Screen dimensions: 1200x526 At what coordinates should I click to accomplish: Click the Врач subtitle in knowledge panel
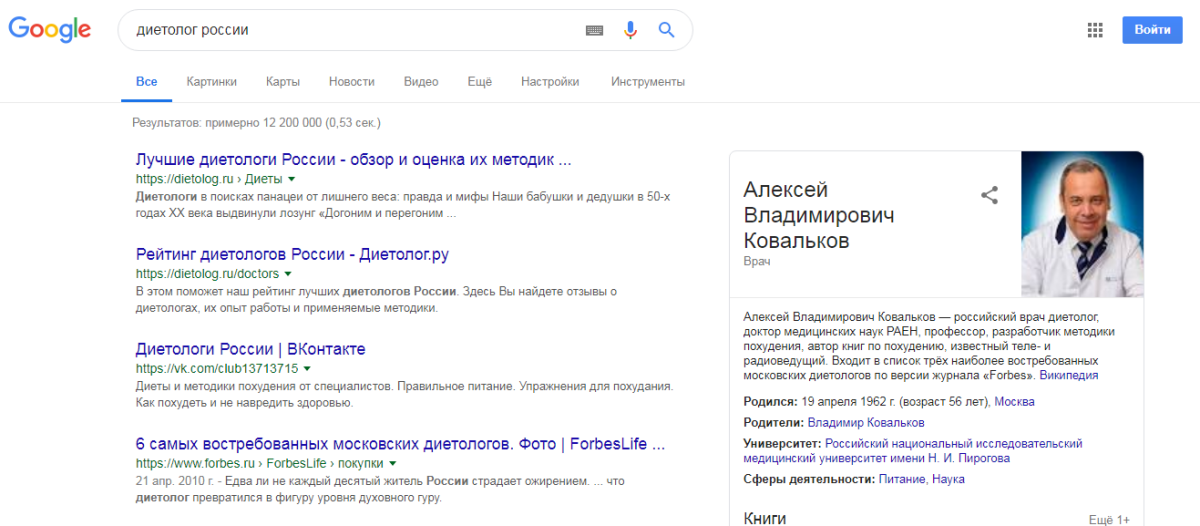click(x=757, y=262)
